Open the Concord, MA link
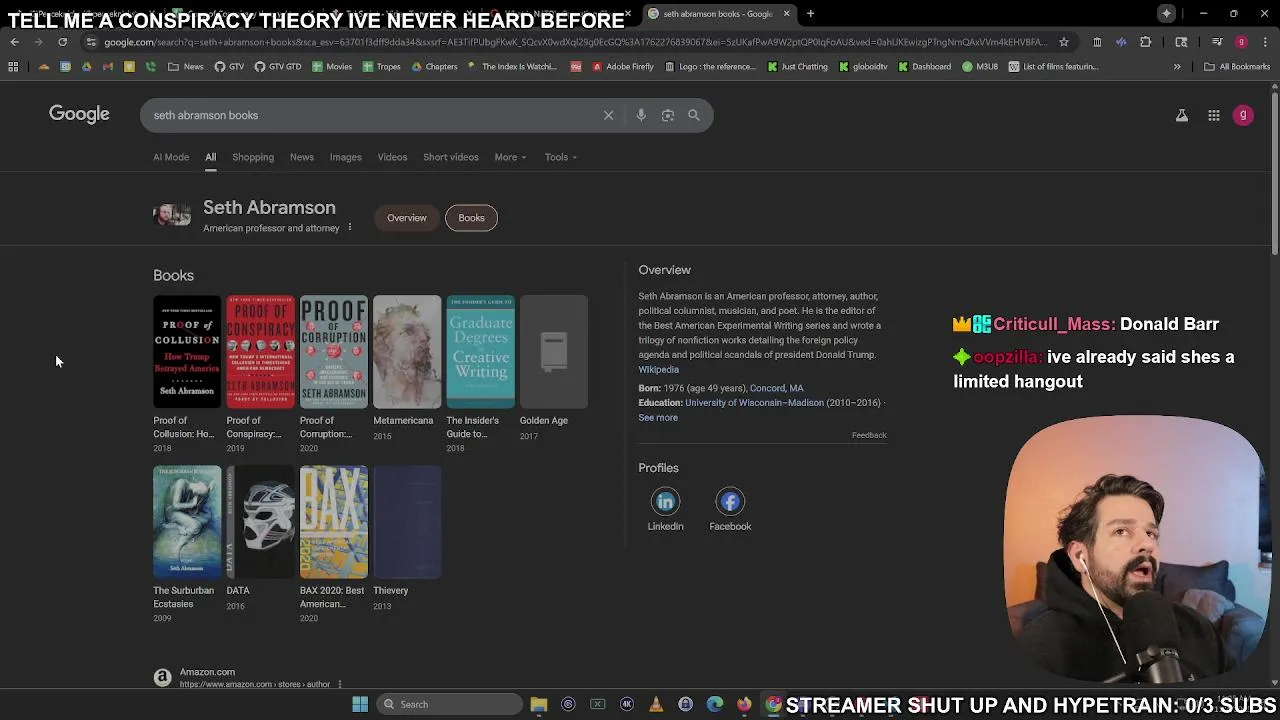This screenshot has height=720, width=1280. point(777,388)
